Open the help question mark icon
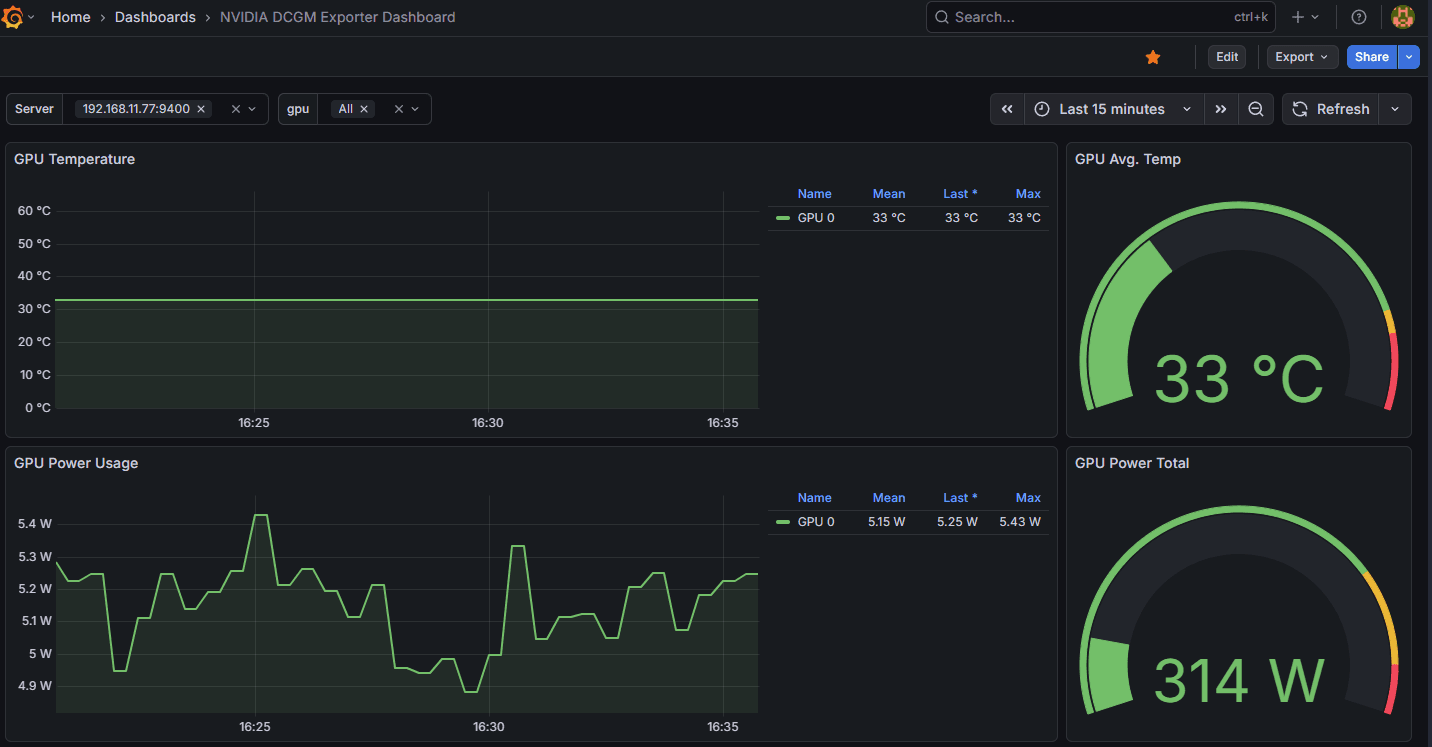The image size is (1432, 747). point(1358,17)
